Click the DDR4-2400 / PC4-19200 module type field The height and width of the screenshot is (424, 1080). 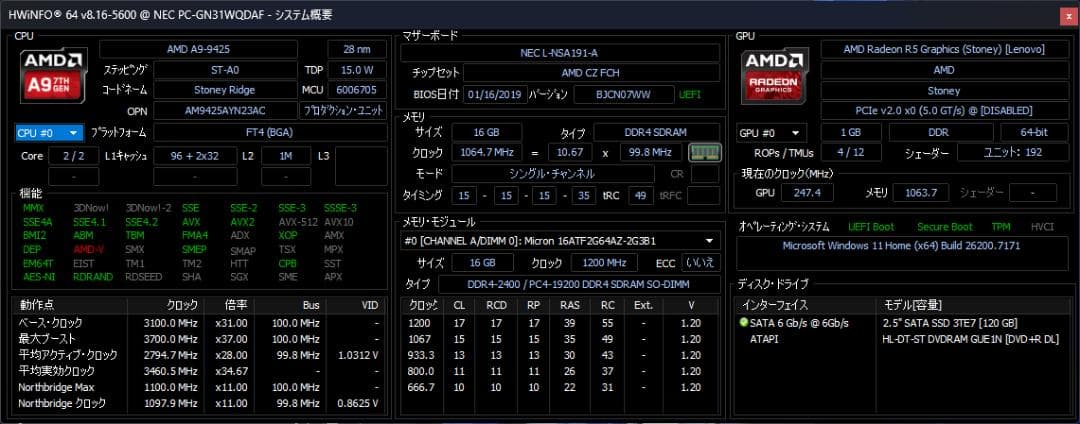(579, 284)
